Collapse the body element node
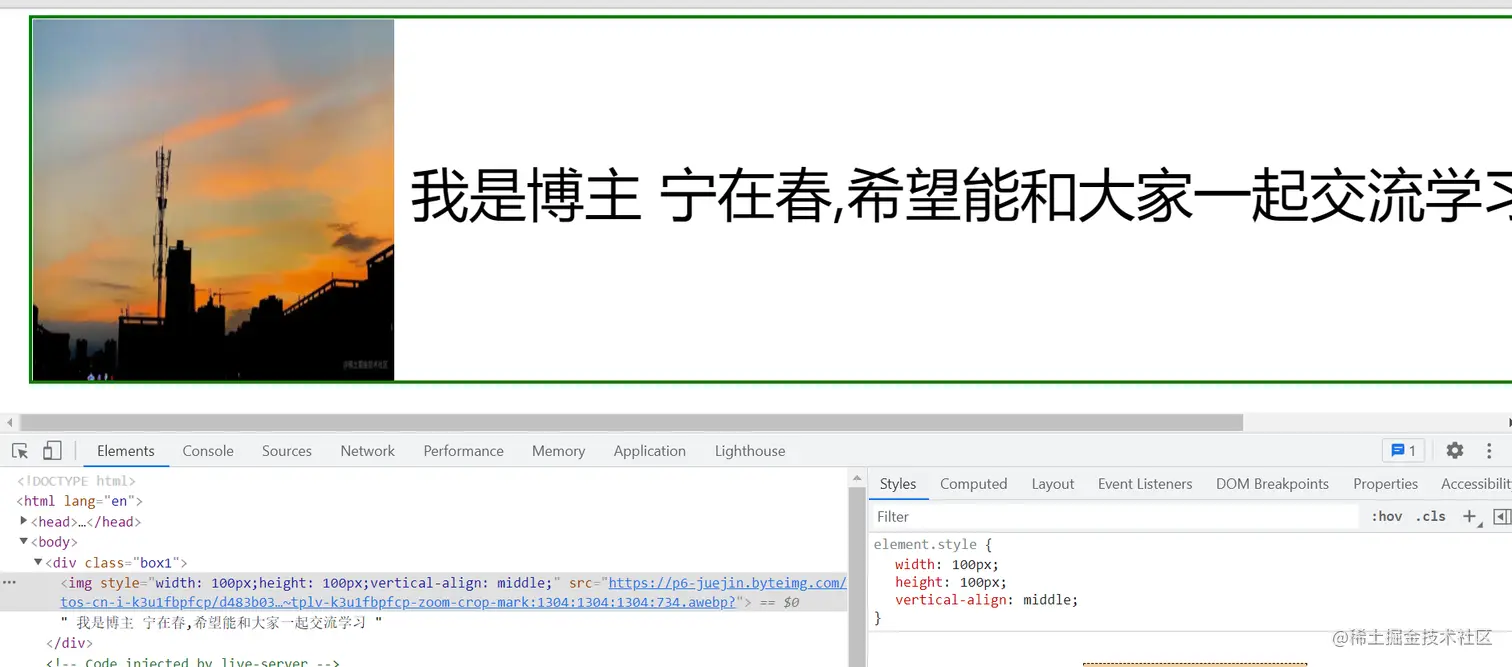1512x667 pixels. pyautogui.click(x=23, y=541)
